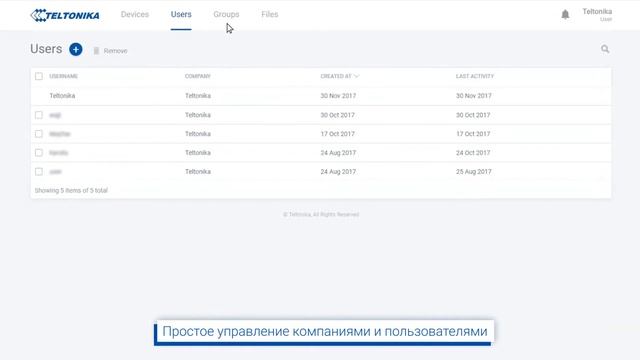Open the Devices tab

point(135,14)
